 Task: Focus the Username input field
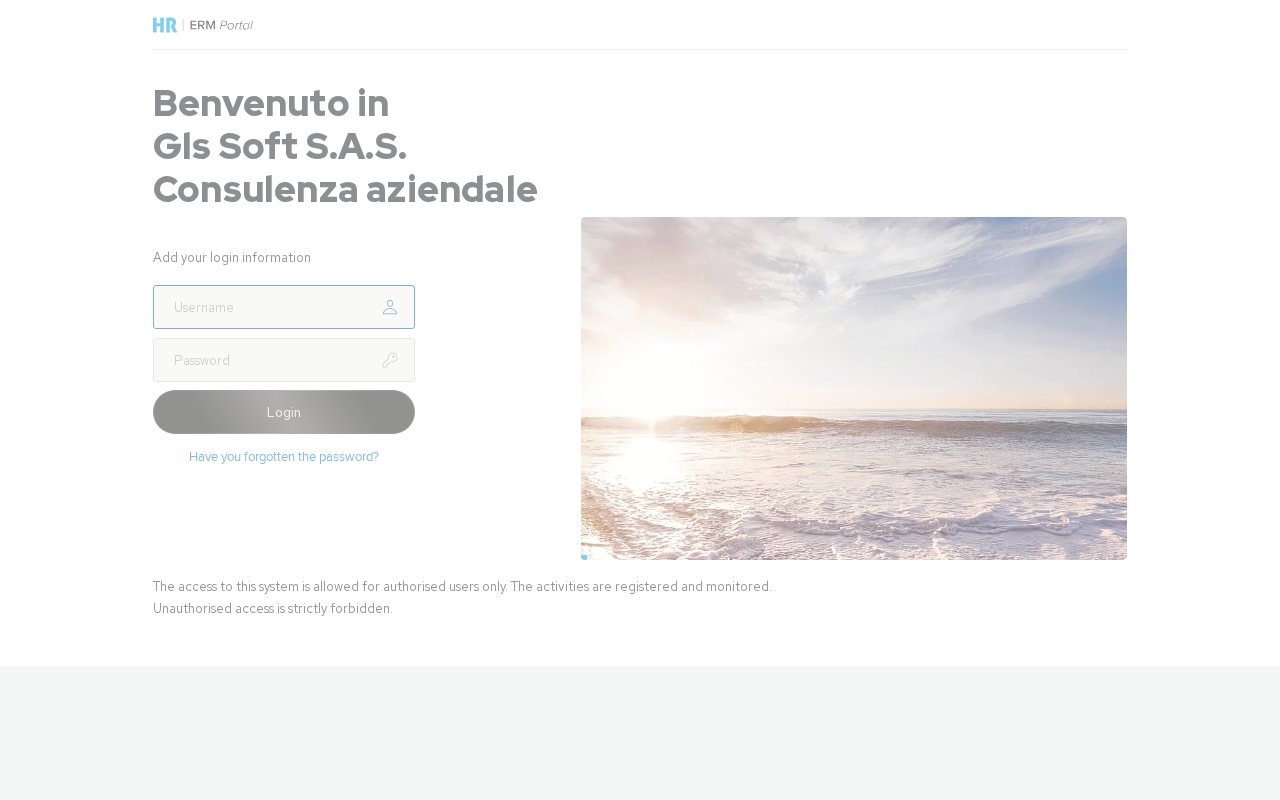tap(284, 307)
